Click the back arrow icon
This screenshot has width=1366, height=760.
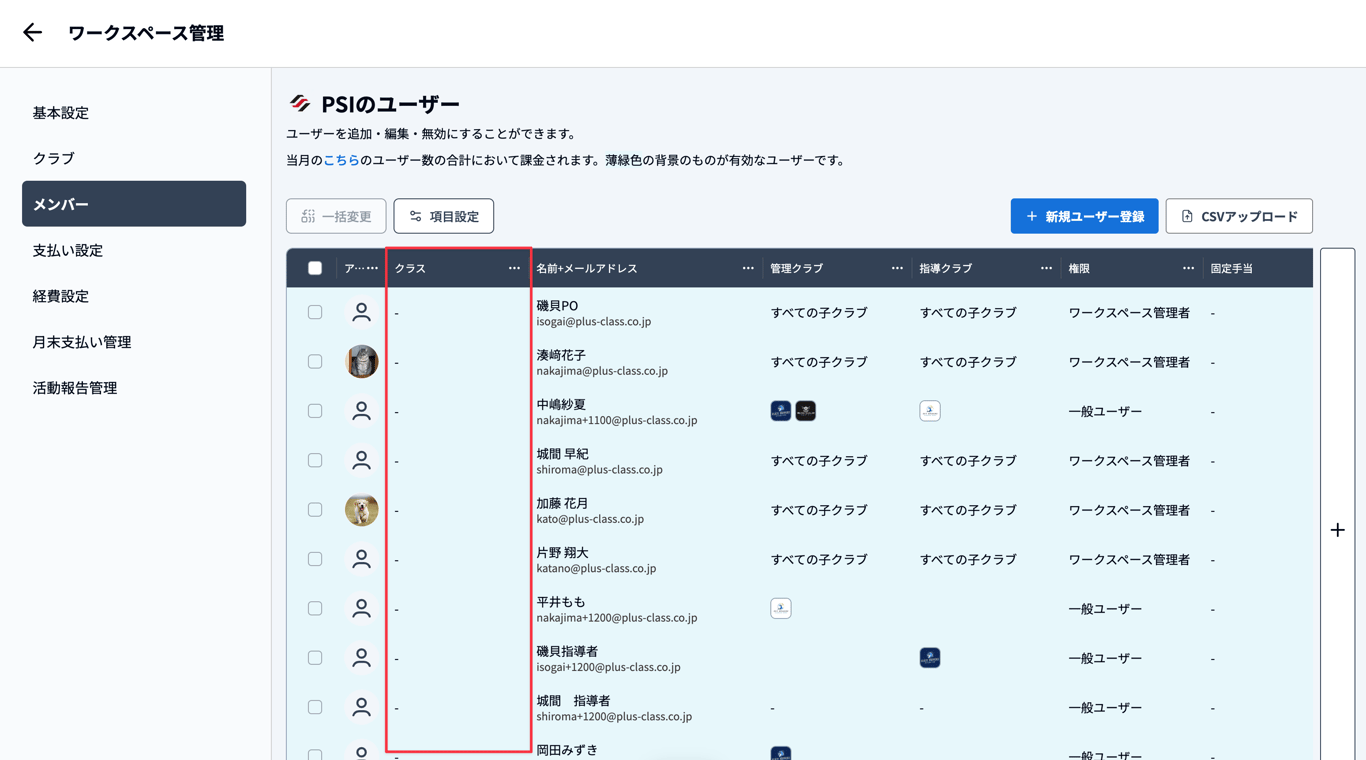coord(32,33)
